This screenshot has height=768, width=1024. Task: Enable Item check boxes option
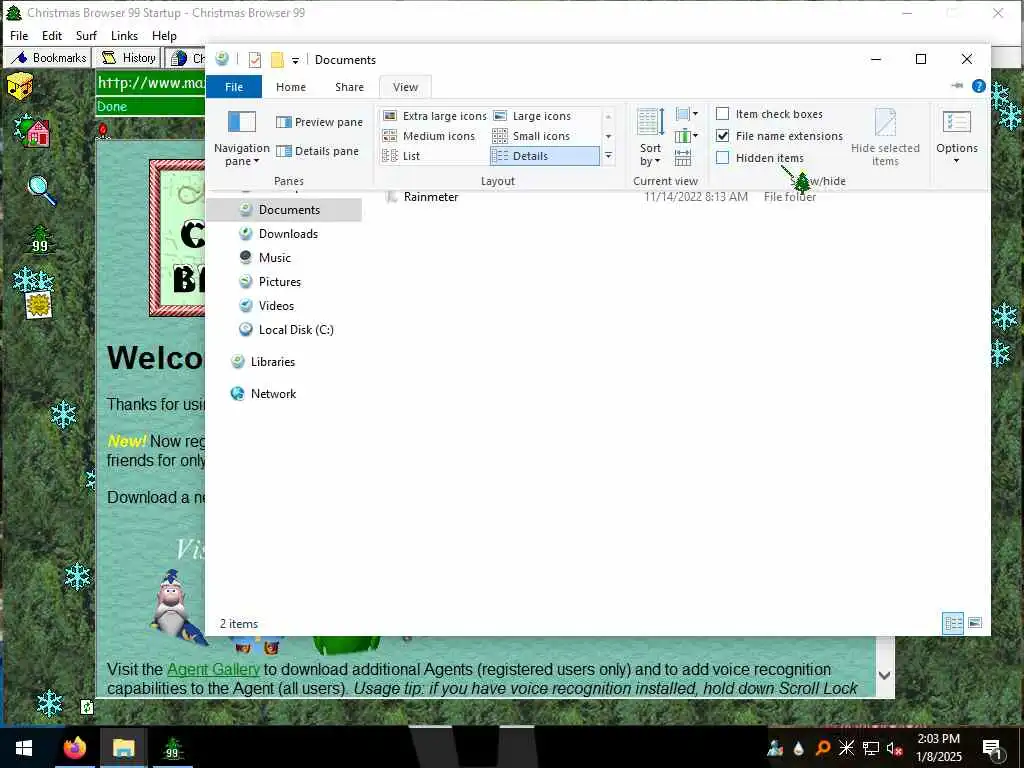point(769,114)
